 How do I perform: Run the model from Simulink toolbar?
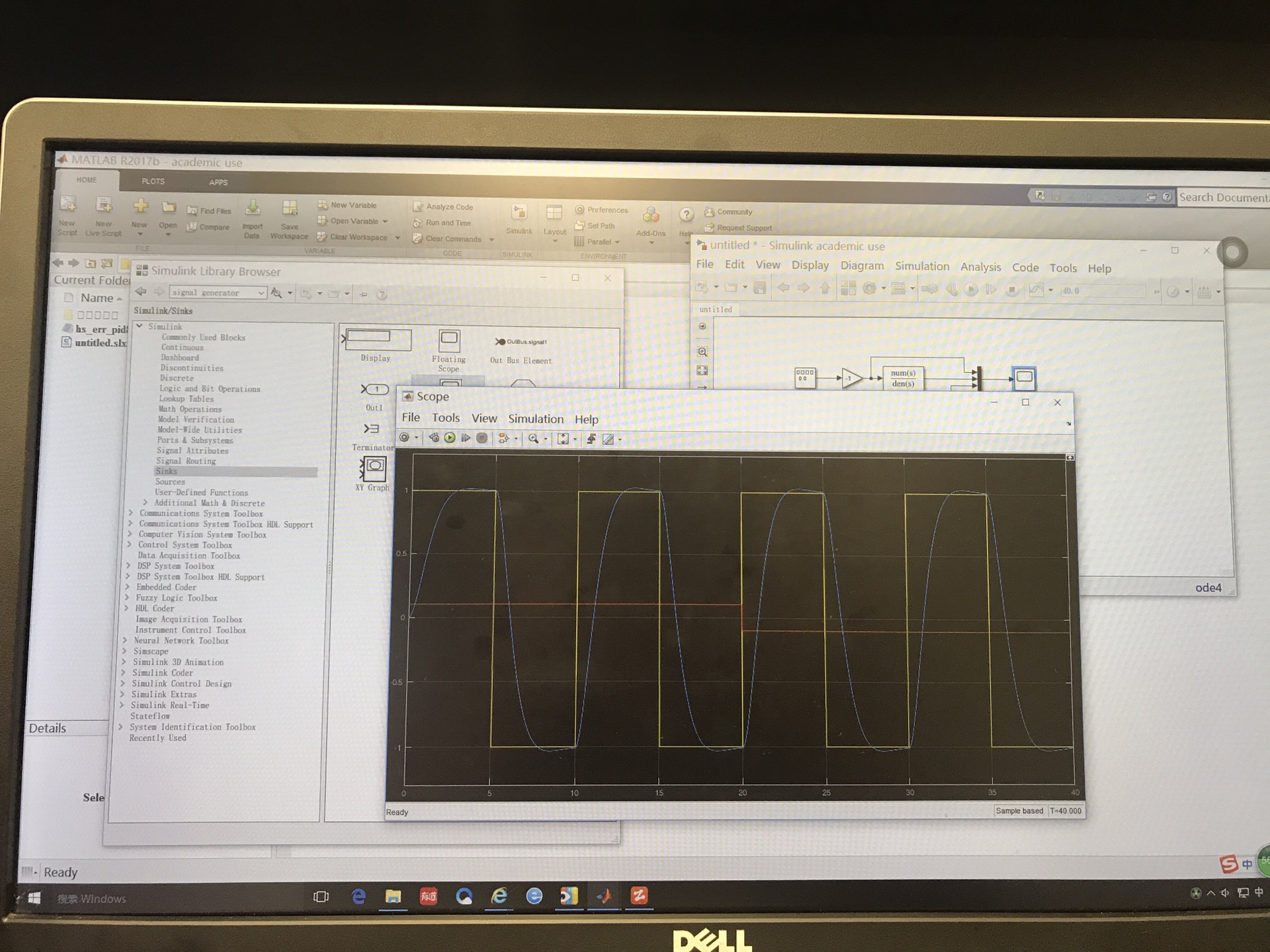click(970, 290)
